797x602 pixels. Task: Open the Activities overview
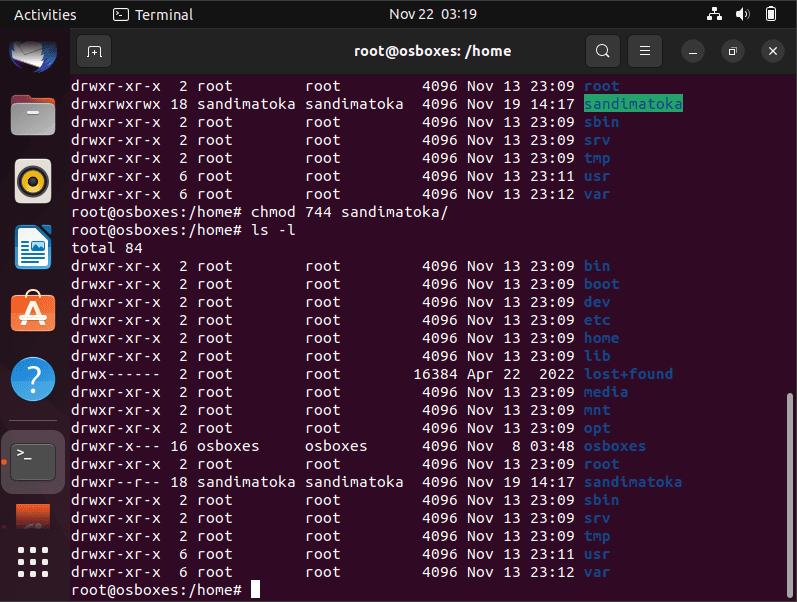pos(45,15)
